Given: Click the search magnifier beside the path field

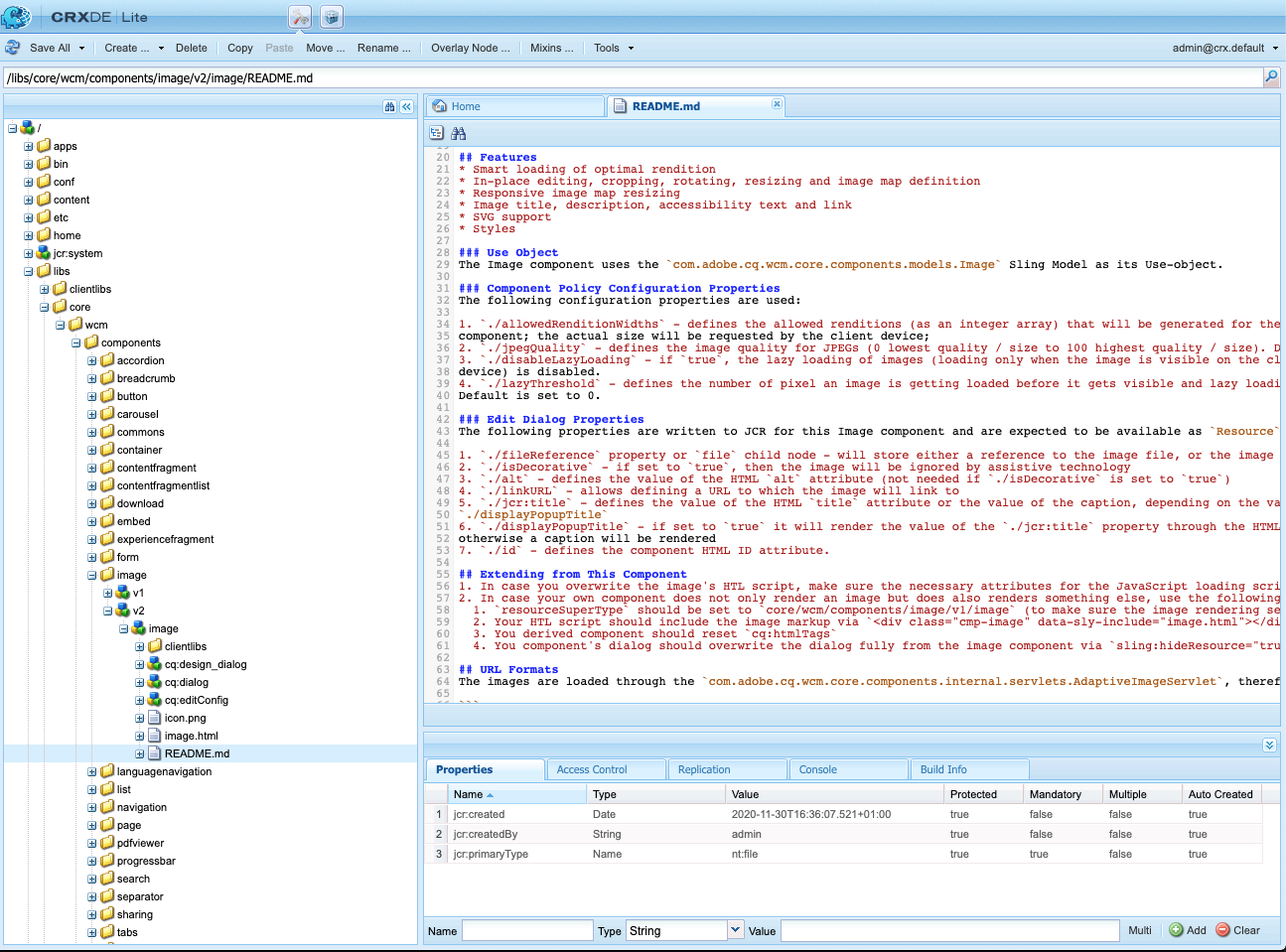Looking at the screenshot, I should click(1271, 77).
